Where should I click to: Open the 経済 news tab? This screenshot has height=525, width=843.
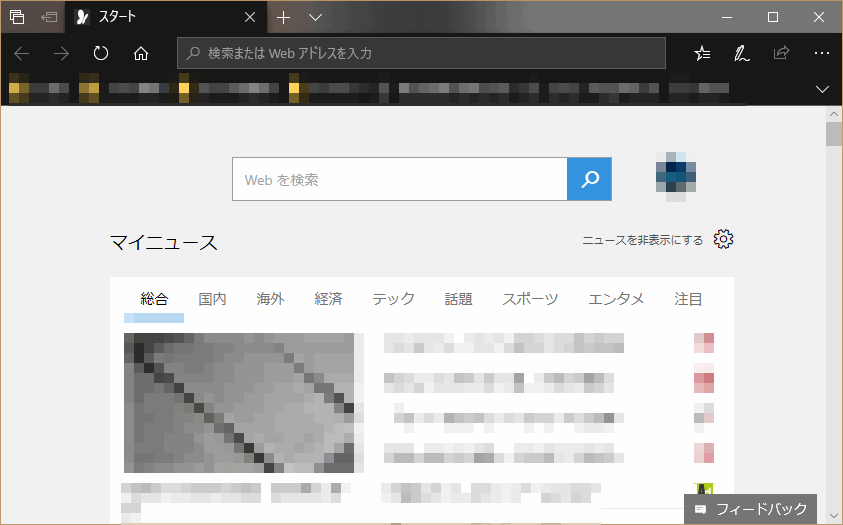point(328,299)
